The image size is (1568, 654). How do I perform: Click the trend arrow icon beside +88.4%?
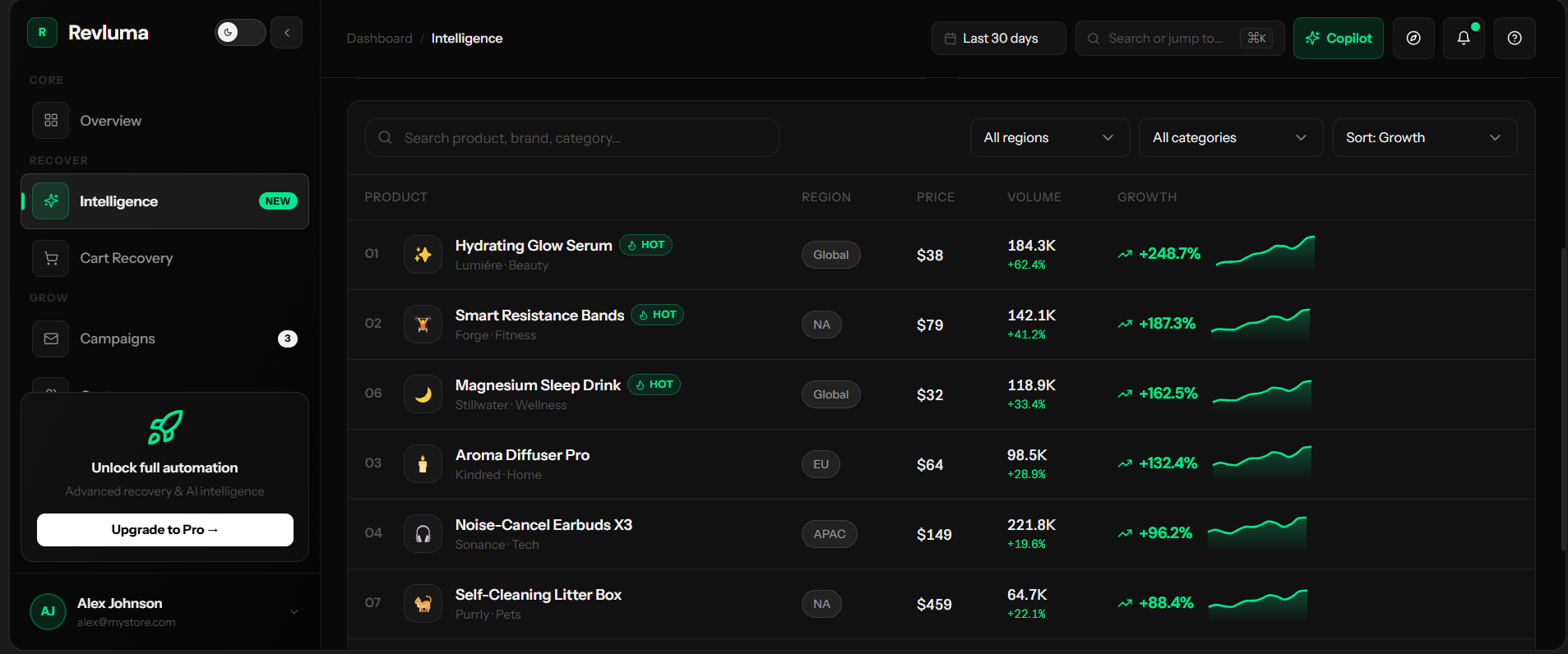tap(1125, 604)
